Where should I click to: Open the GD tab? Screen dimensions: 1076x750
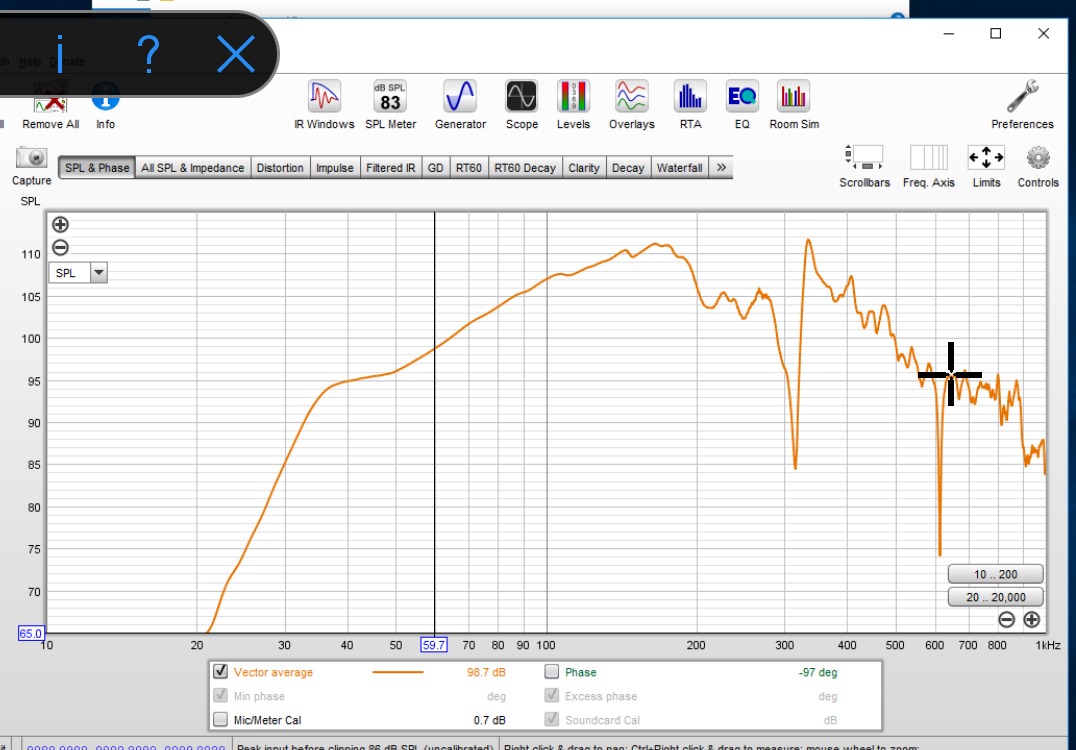coord(435,167)
